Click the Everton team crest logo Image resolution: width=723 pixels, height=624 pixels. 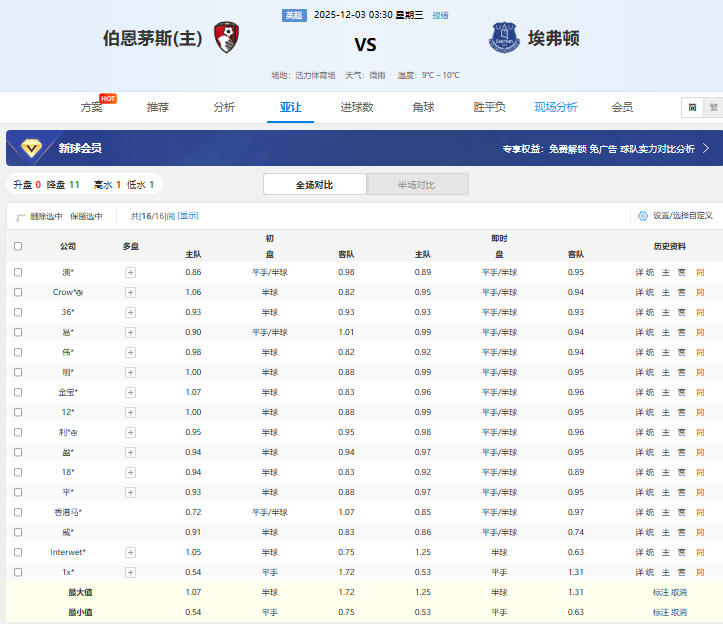[503, 38]
